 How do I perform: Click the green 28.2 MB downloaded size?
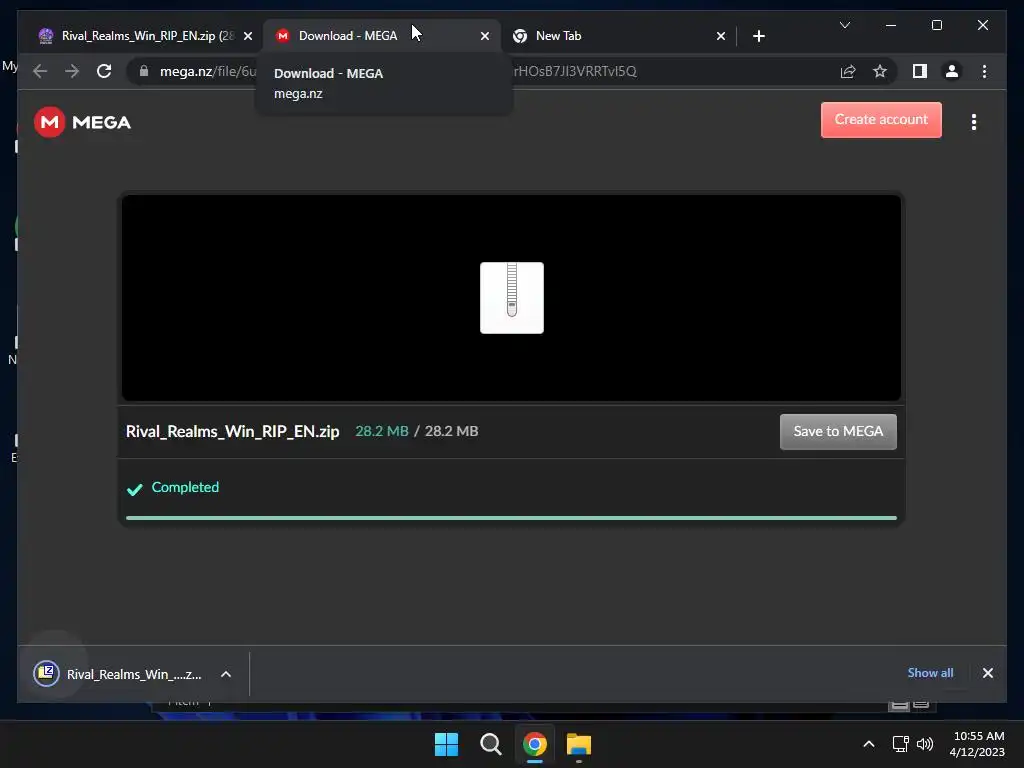pos(382,431)
